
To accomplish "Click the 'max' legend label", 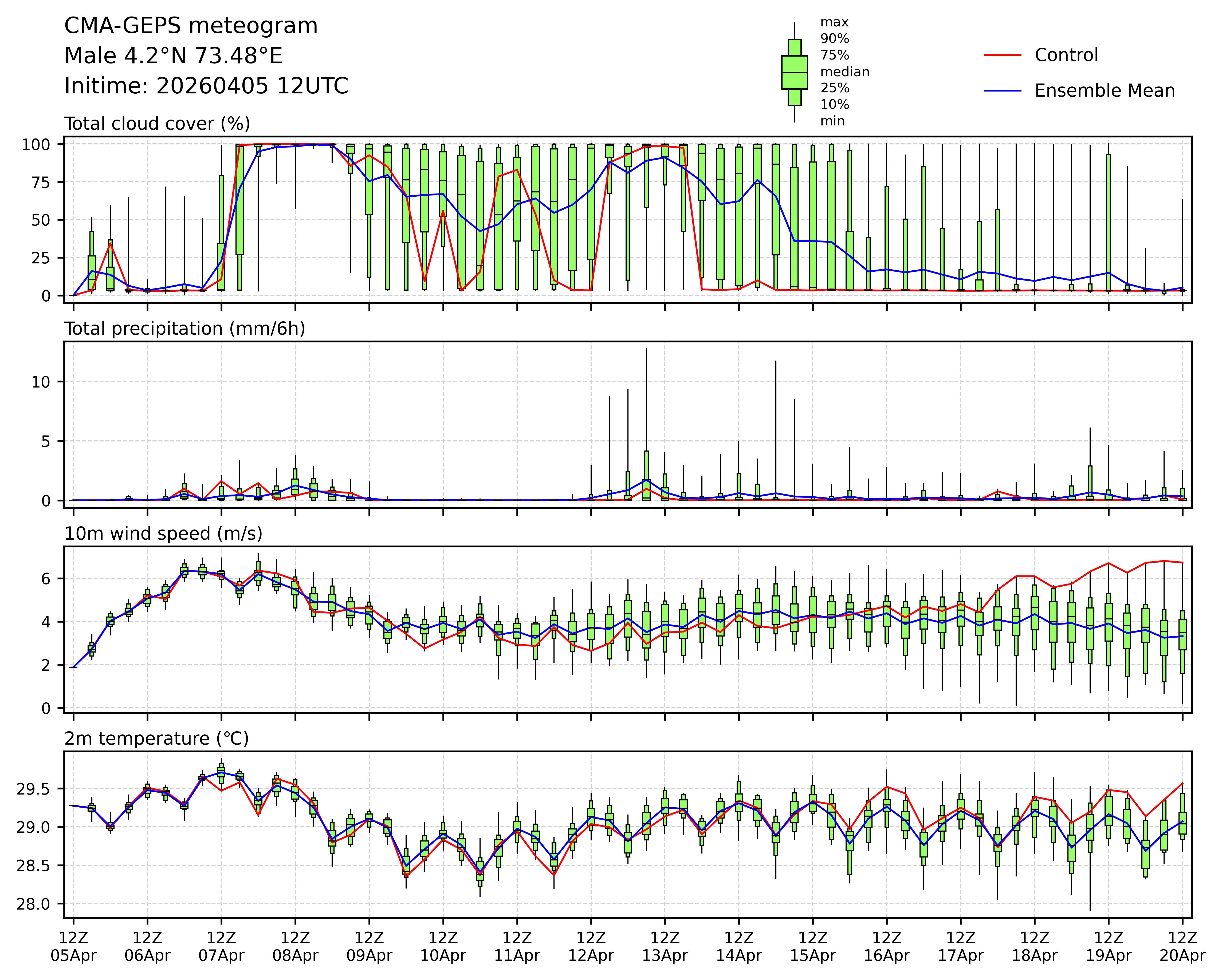I will tap(834, 23).
